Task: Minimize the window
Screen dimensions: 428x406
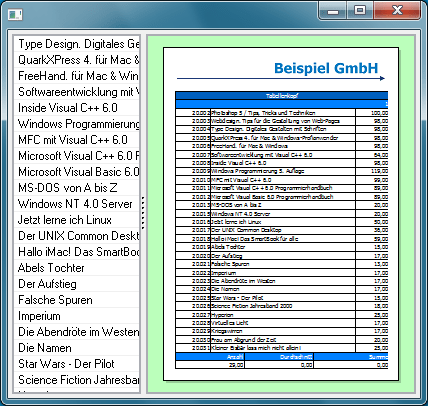Action: click(x=333, y=11)
